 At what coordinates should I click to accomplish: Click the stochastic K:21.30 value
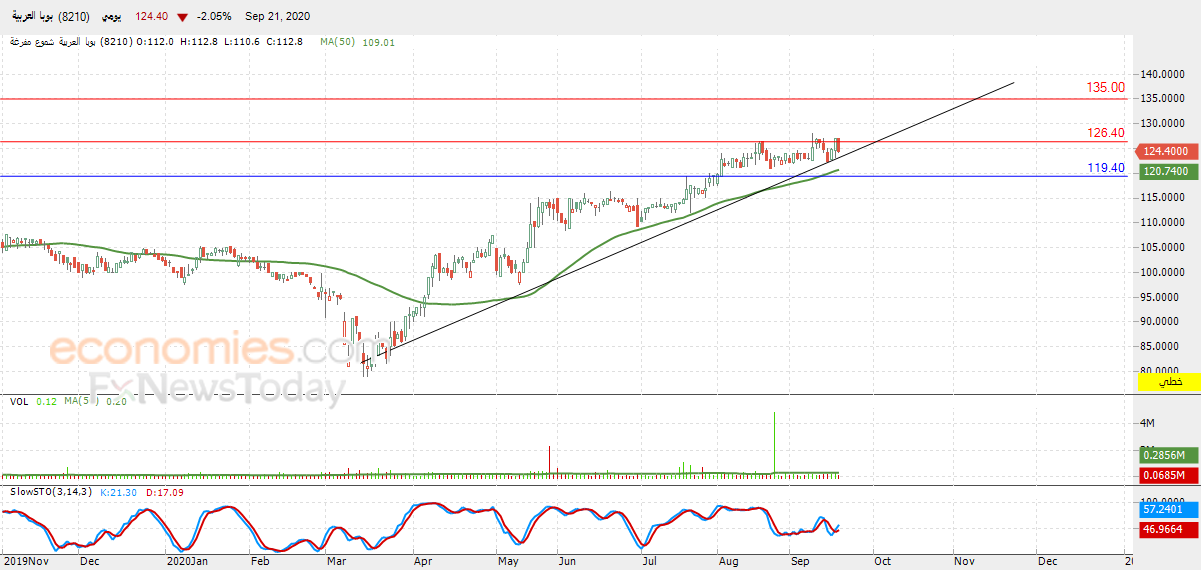tap(118, 492)
